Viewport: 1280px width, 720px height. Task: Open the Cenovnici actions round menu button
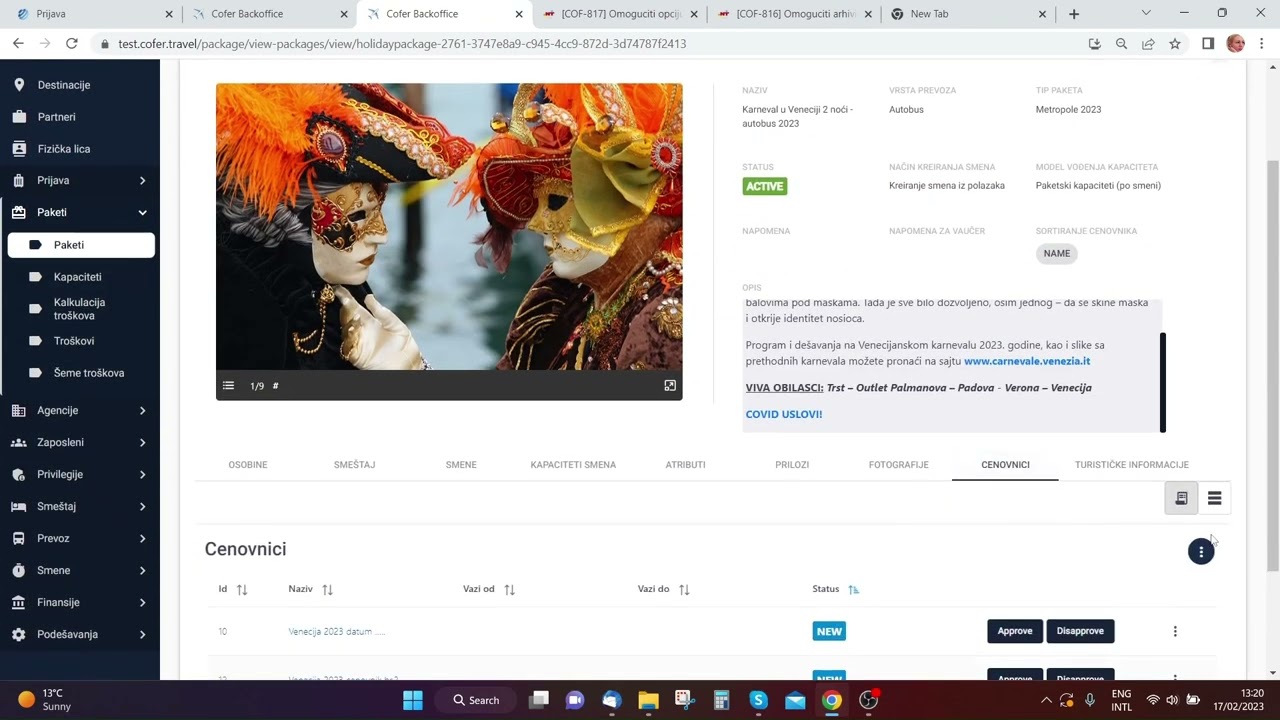pos(1201,551)
